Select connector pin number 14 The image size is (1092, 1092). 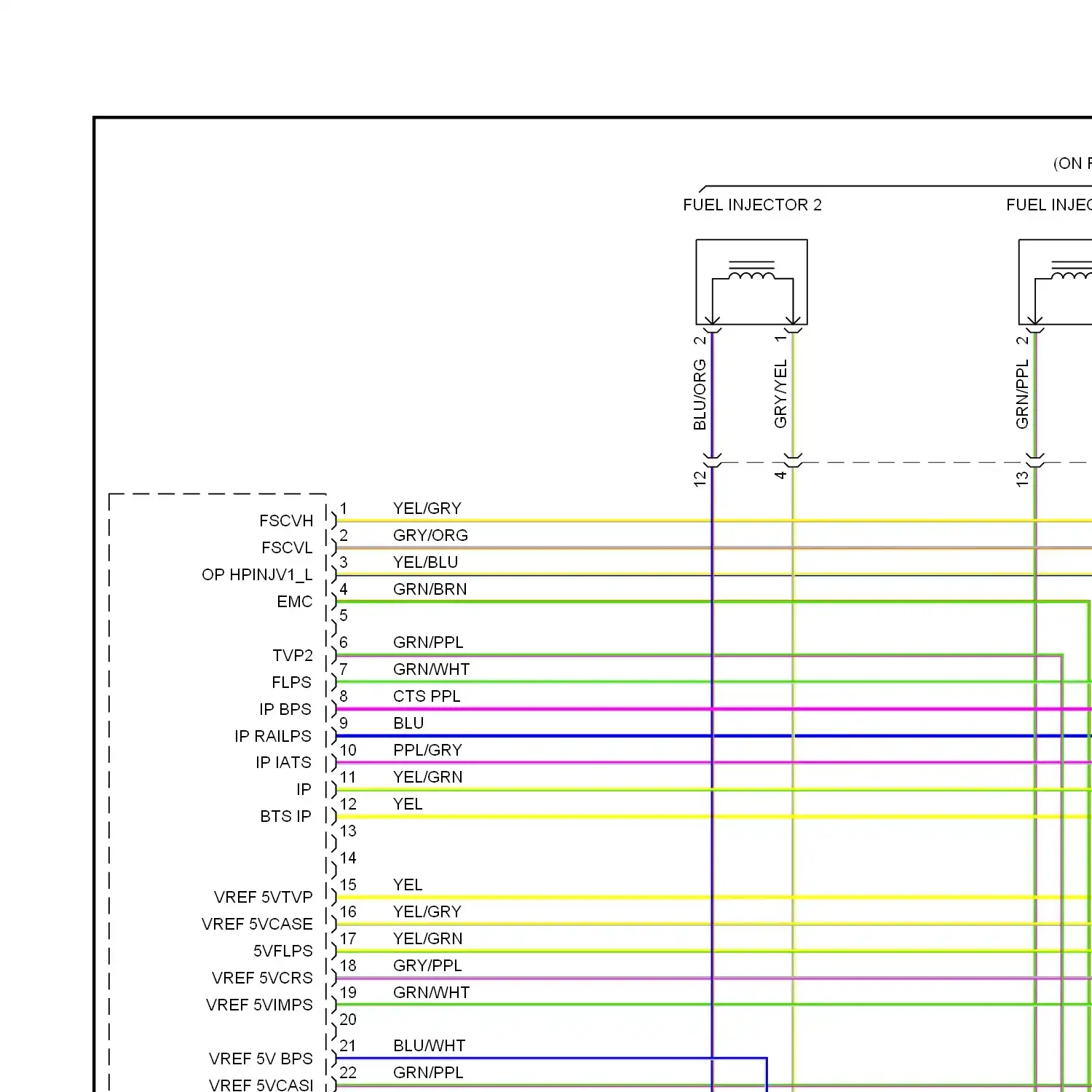point(348,858)
